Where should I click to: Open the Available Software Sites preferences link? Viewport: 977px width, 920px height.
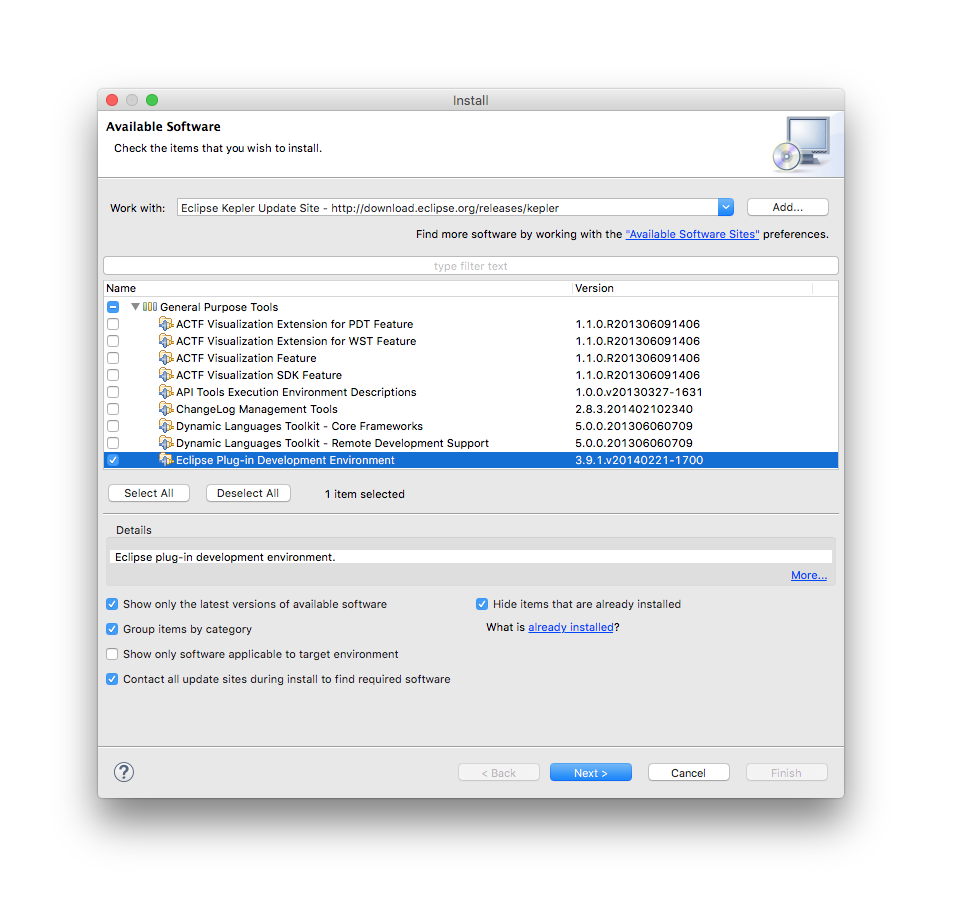point(692,234)
